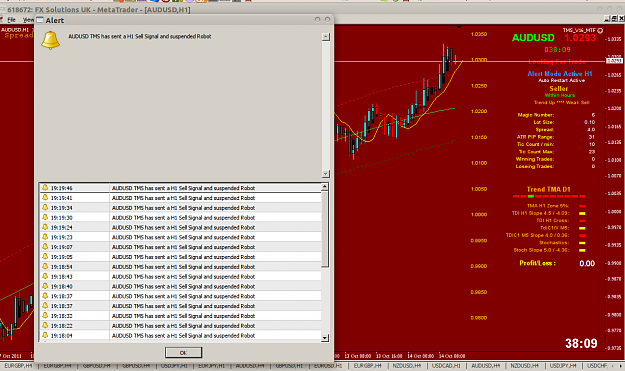625x371 pixels.
Task: Click the MetaTrader window title bar text
Action: [x=98, y=10]
